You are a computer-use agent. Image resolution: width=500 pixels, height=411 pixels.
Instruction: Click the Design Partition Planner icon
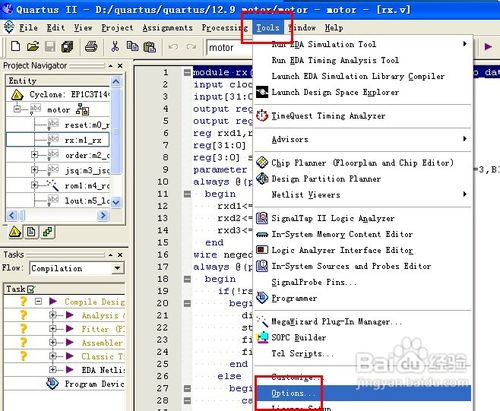tap(262, 178)
